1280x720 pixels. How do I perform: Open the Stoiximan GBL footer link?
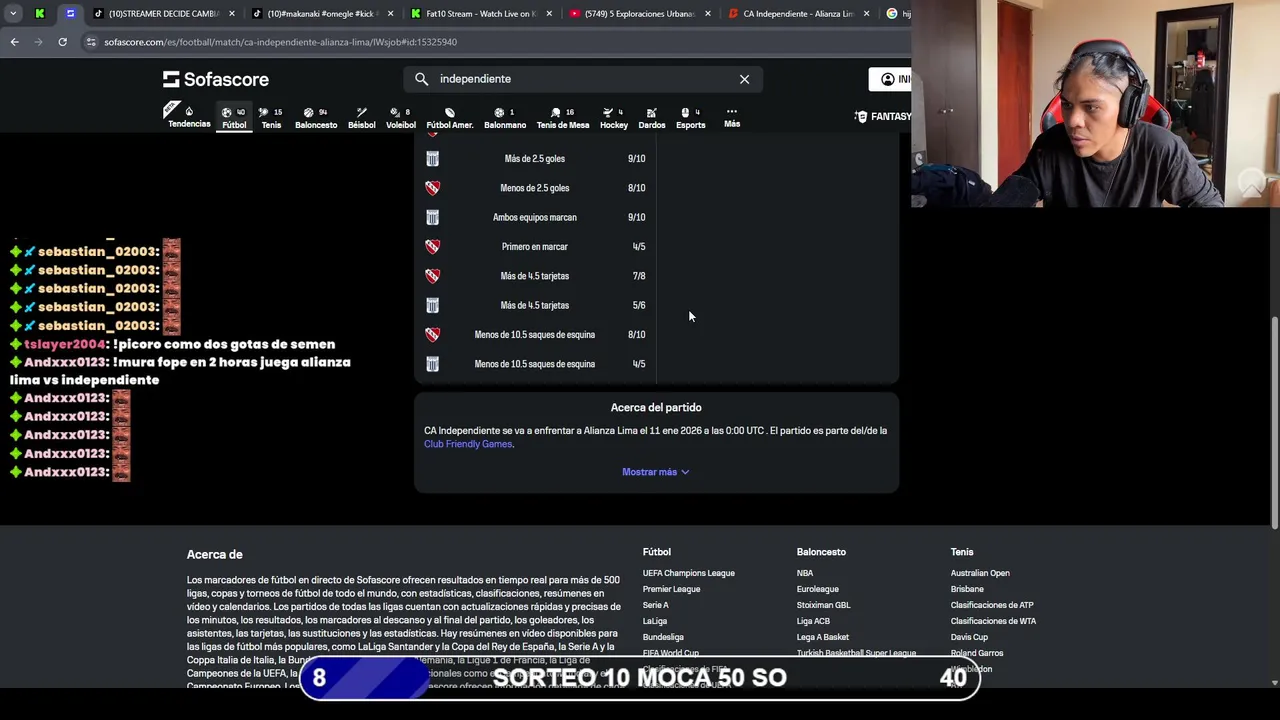click(823, 605)
